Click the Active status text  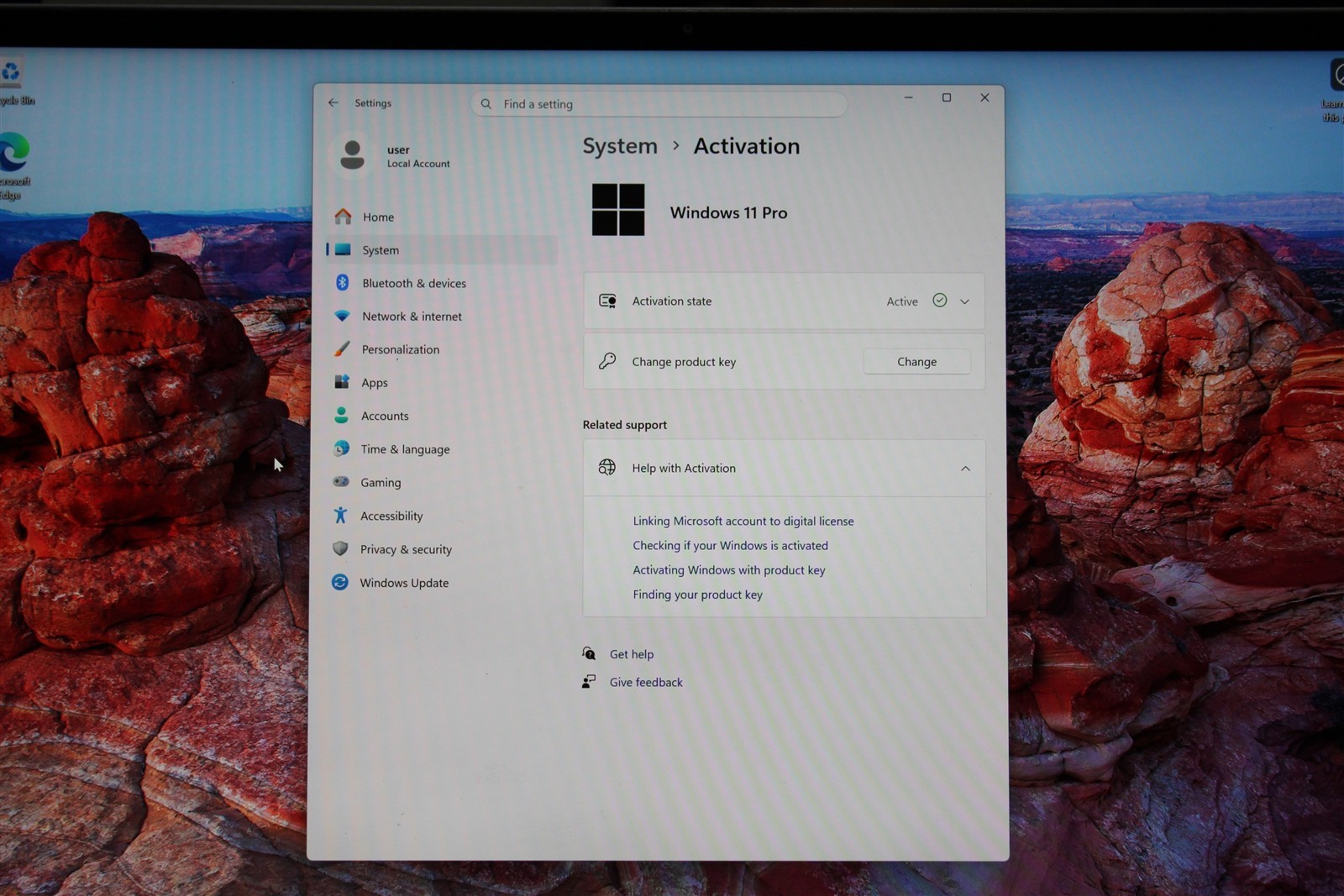(902, 301)
